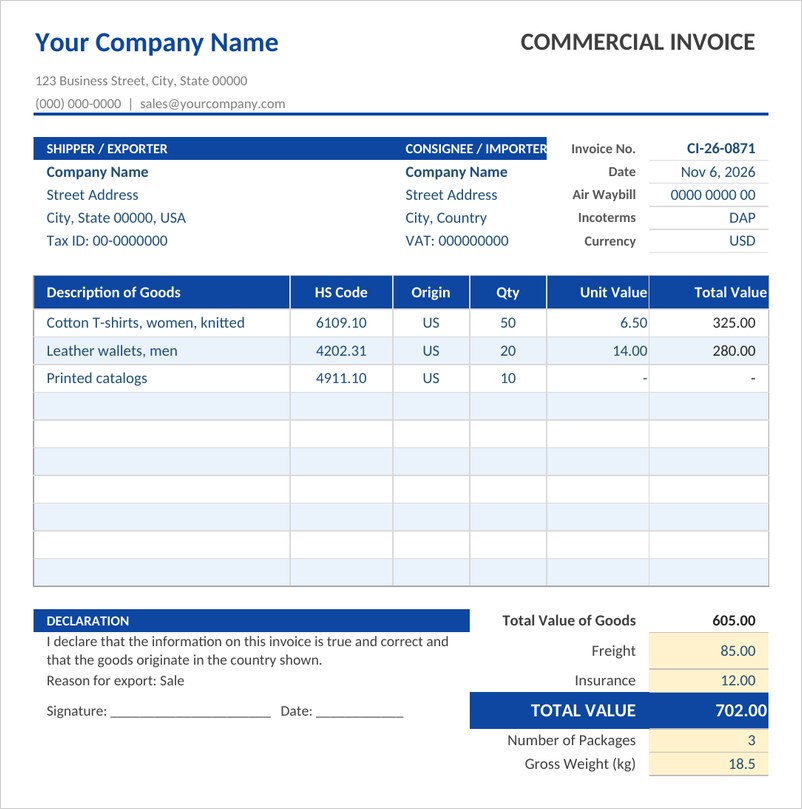Click the Signature line field
The height and width of the screenshot is (809, 802).
pyautogui.click(x=190, y=712)
